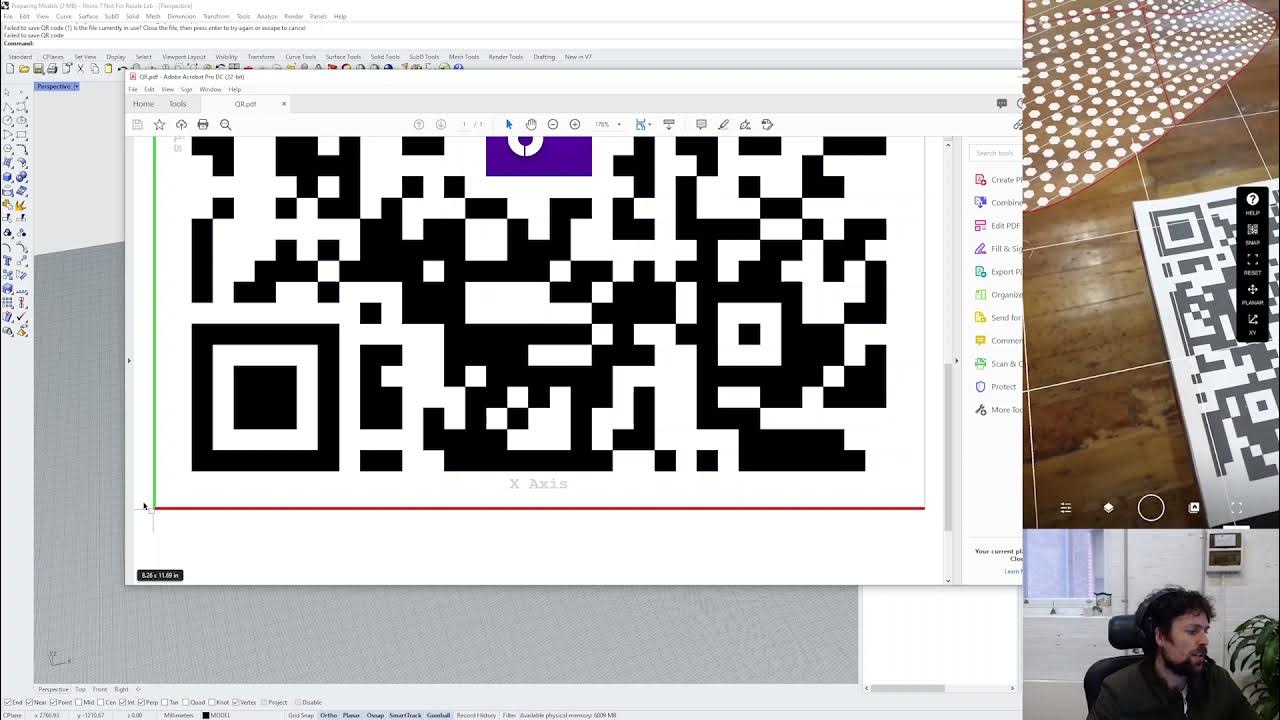Open Rhino Analyze menu
Viewport: 1280px width, 720px height.
click(x=267, y=16)
